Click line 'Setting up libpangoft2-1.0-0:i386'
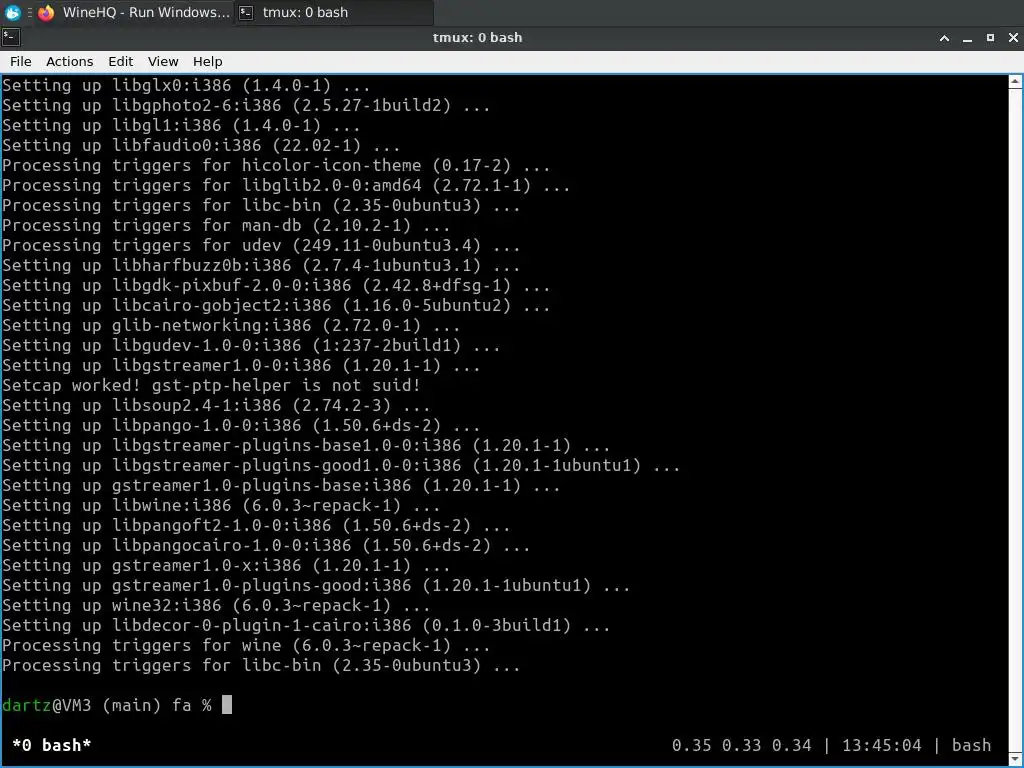Viewport: 1024px width, 768px height. click(256, 525)
